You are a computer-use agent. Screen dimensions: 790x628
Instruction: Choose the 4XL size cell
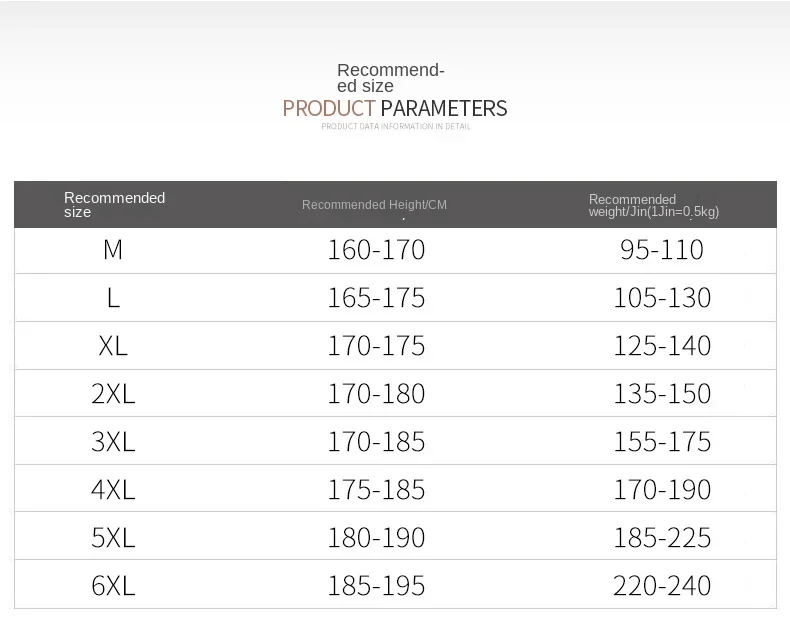(113, 490)
